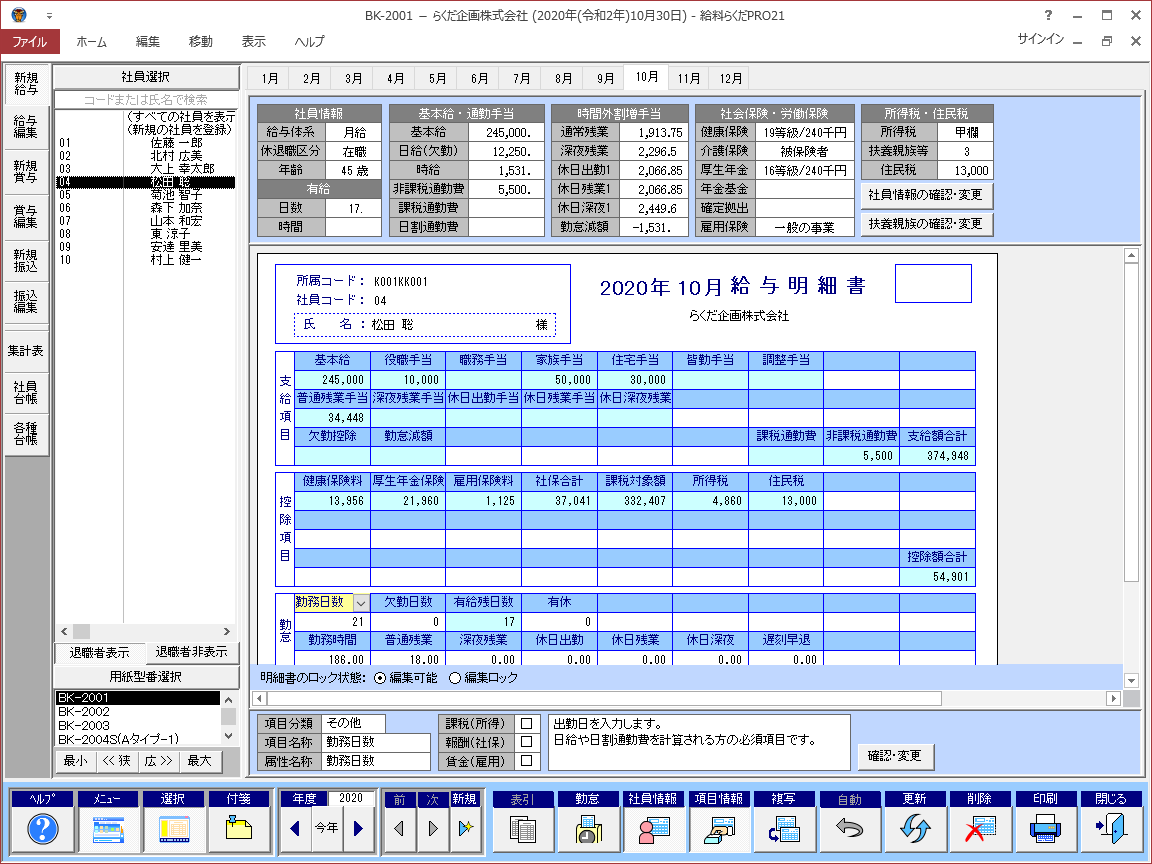Screen dimensions: 1152x864
Task: Toggle the 報酬(社保) checkbox
Action: 527,742
